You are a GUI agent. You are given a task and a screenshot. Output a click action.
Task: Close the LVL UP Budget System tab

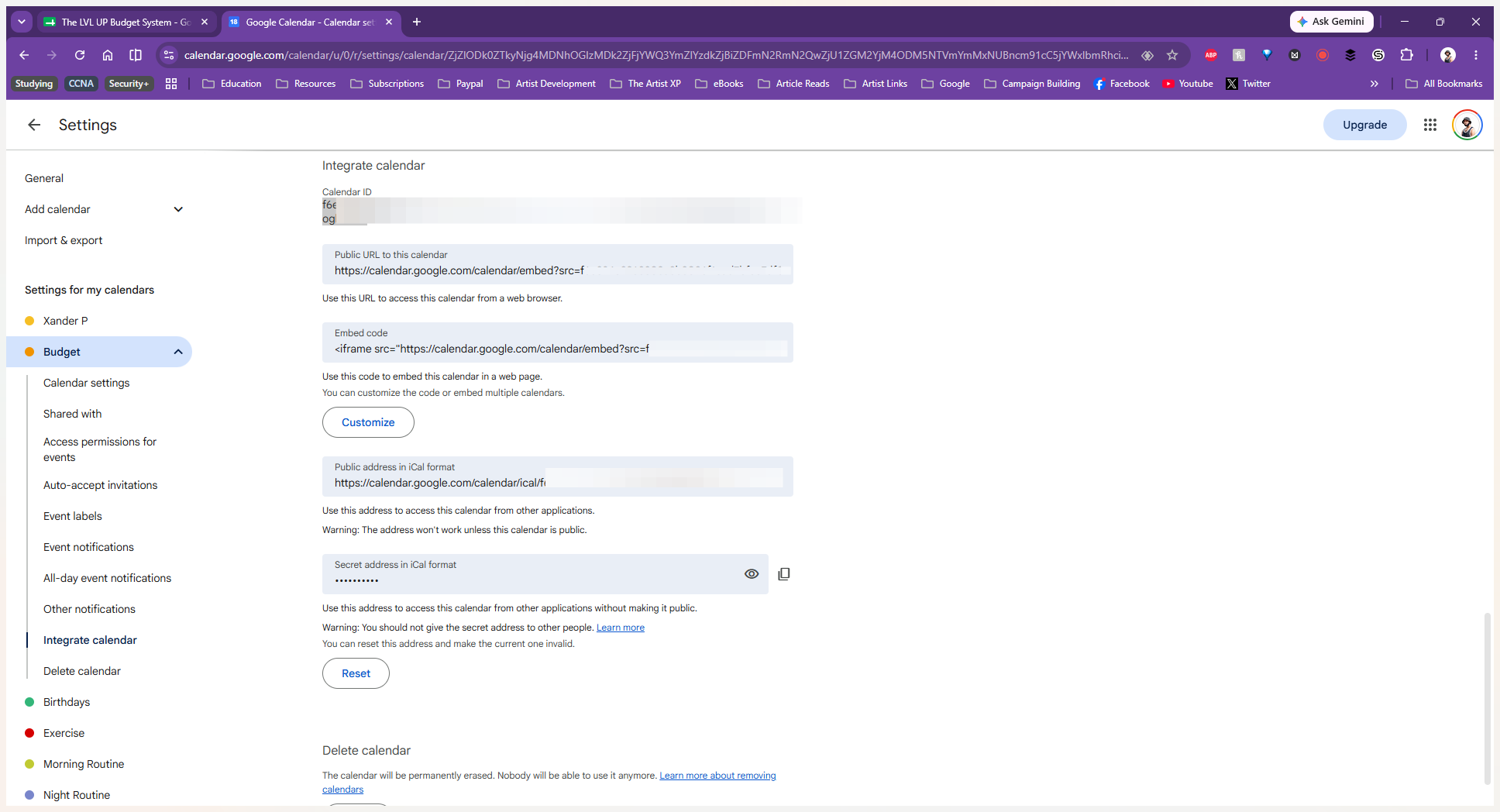coord(205,22)
